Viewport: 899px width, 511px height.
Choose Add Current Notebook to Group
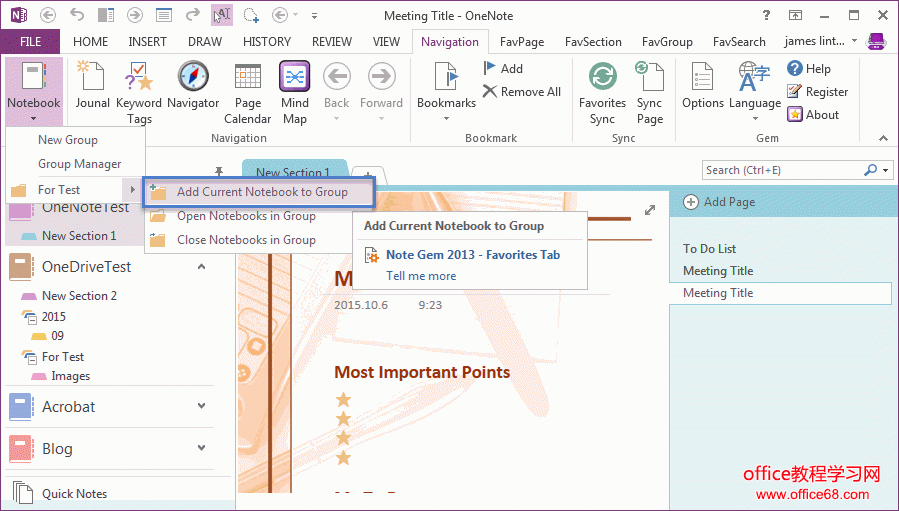point(259,192)
